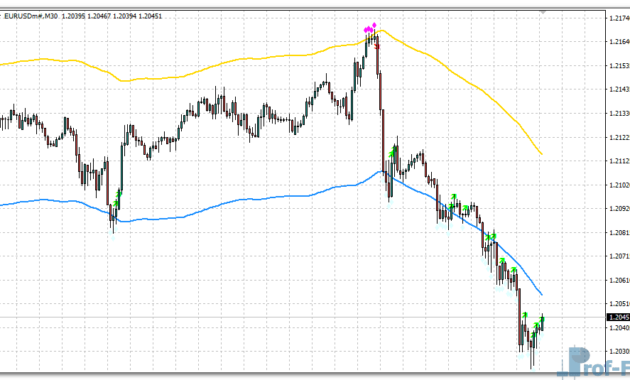The width and height of the screenshot is (630, 380).
Task: Click the 1.2174 price scale label
Action: click(619, 18)
